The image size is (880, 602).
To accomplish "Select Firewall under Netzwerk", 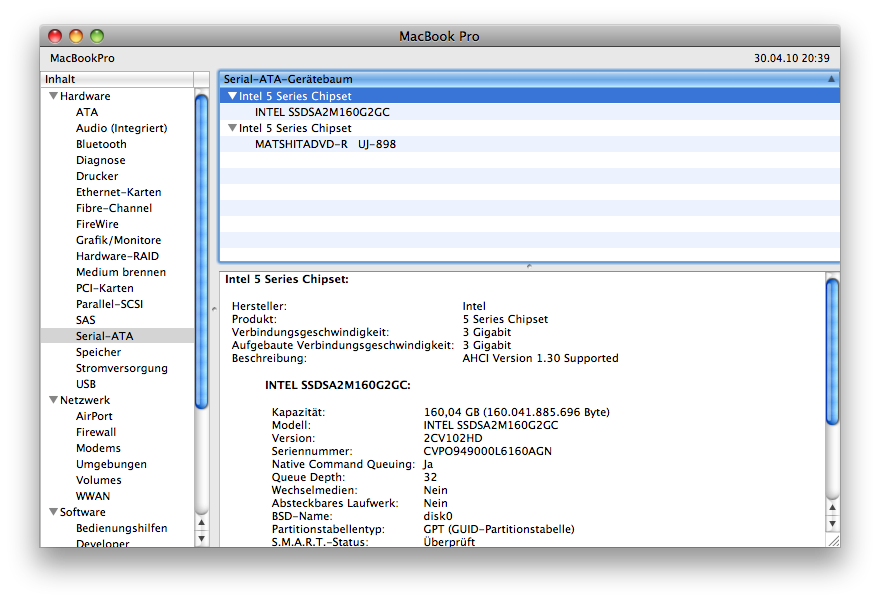I will pos(96,432).
